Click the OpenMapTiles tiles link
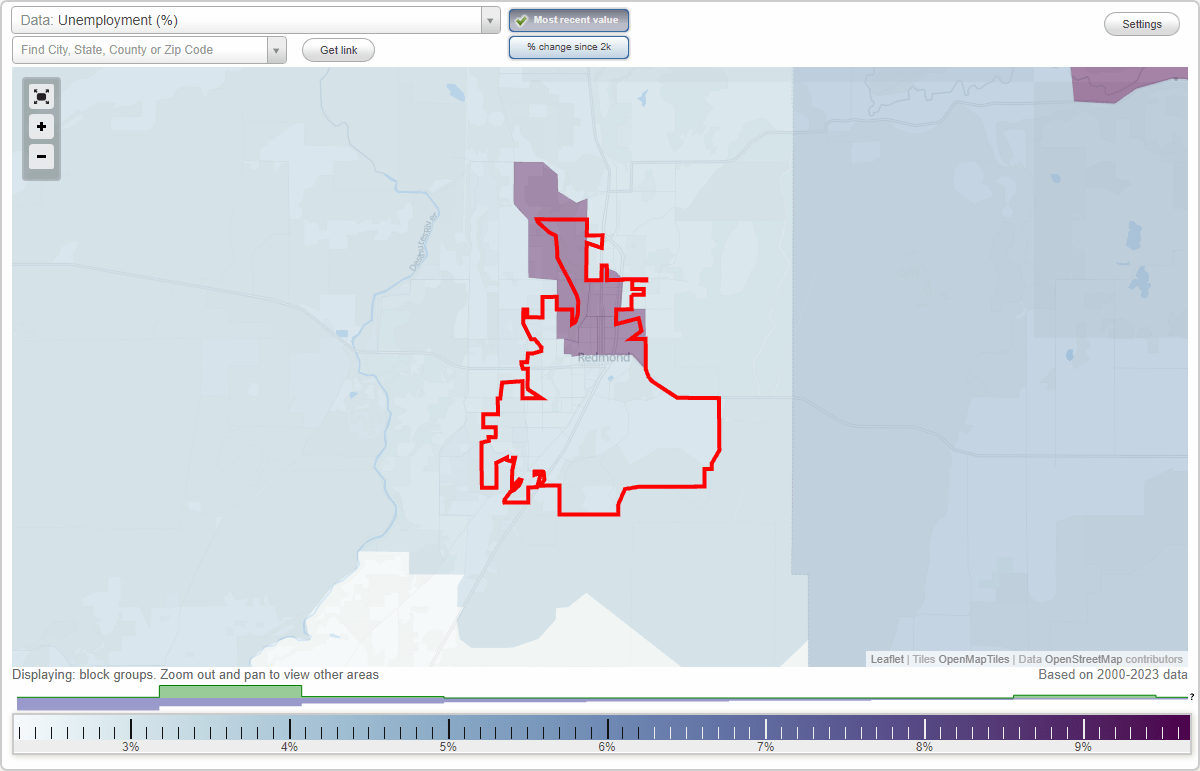This screenshot has width=1200, height=771. coord(973,659)
